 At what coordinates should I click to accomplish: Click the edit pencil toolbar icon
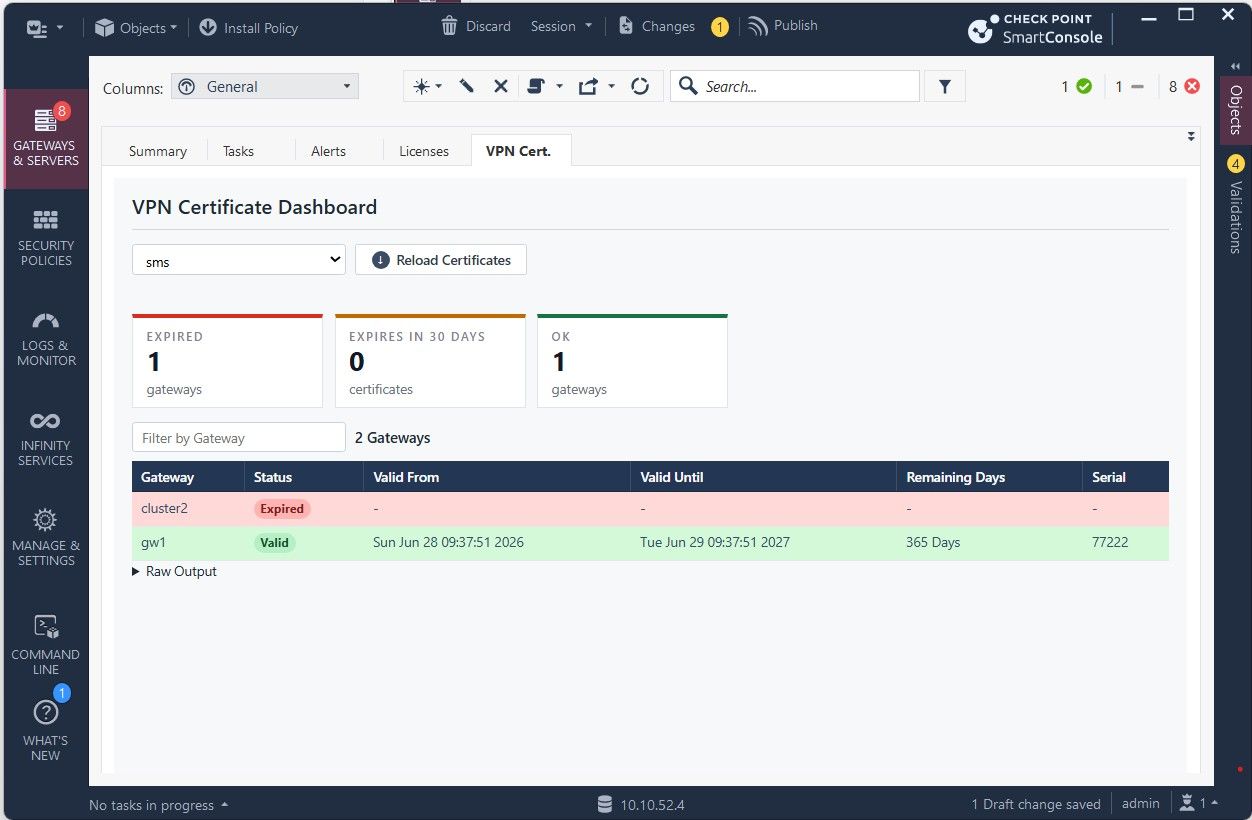466,87
